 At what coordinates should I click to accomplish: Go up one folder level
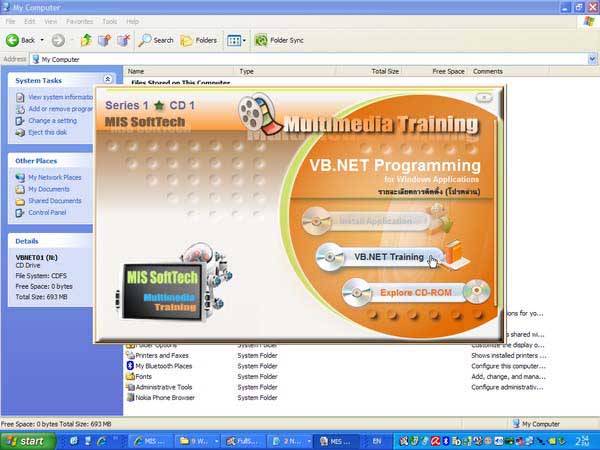86,40
